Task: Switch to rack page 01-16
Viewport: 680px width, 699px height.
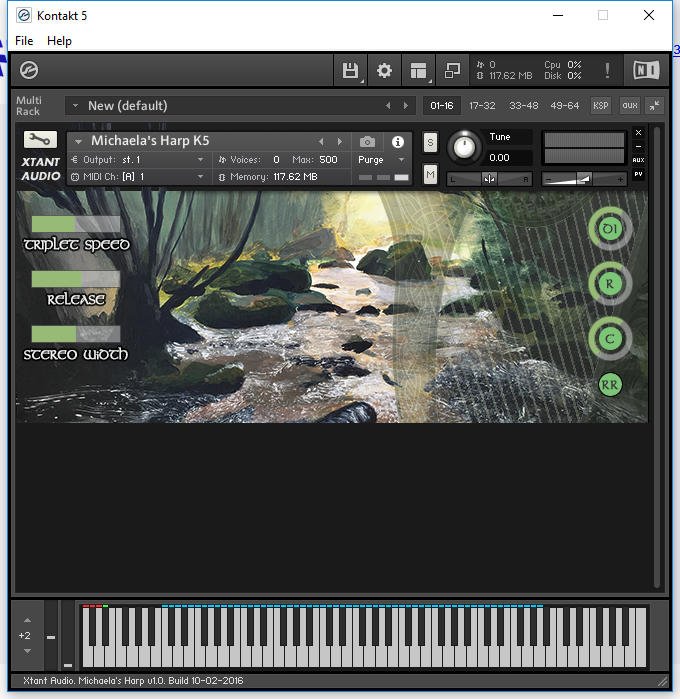Action: tap(441, 106)
